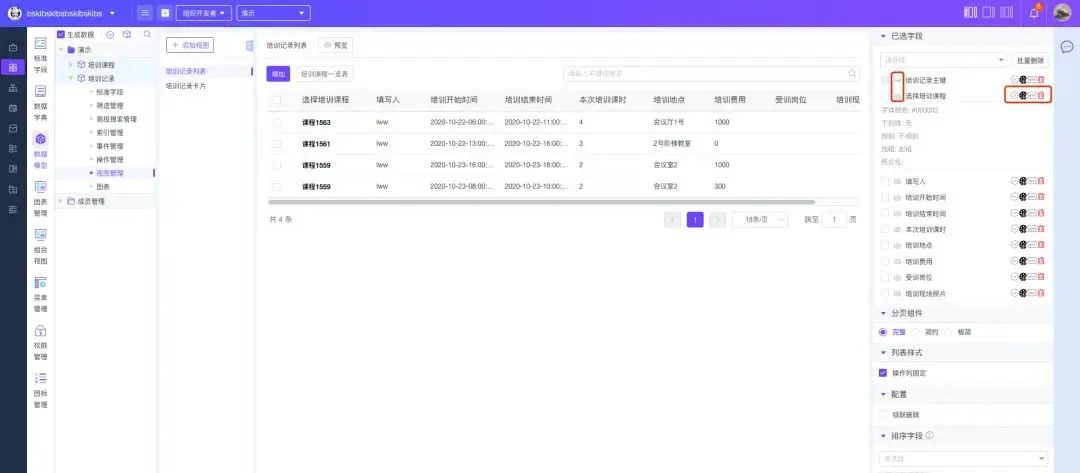1080x473 pixels.
Task: Select 索引管理 in the tree
Action: [x=110, y=133]
